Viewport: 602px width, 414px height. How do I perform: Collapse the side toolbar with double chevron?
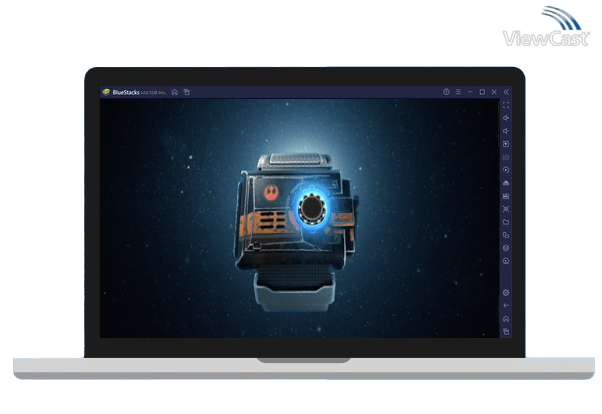coord(506,92)
